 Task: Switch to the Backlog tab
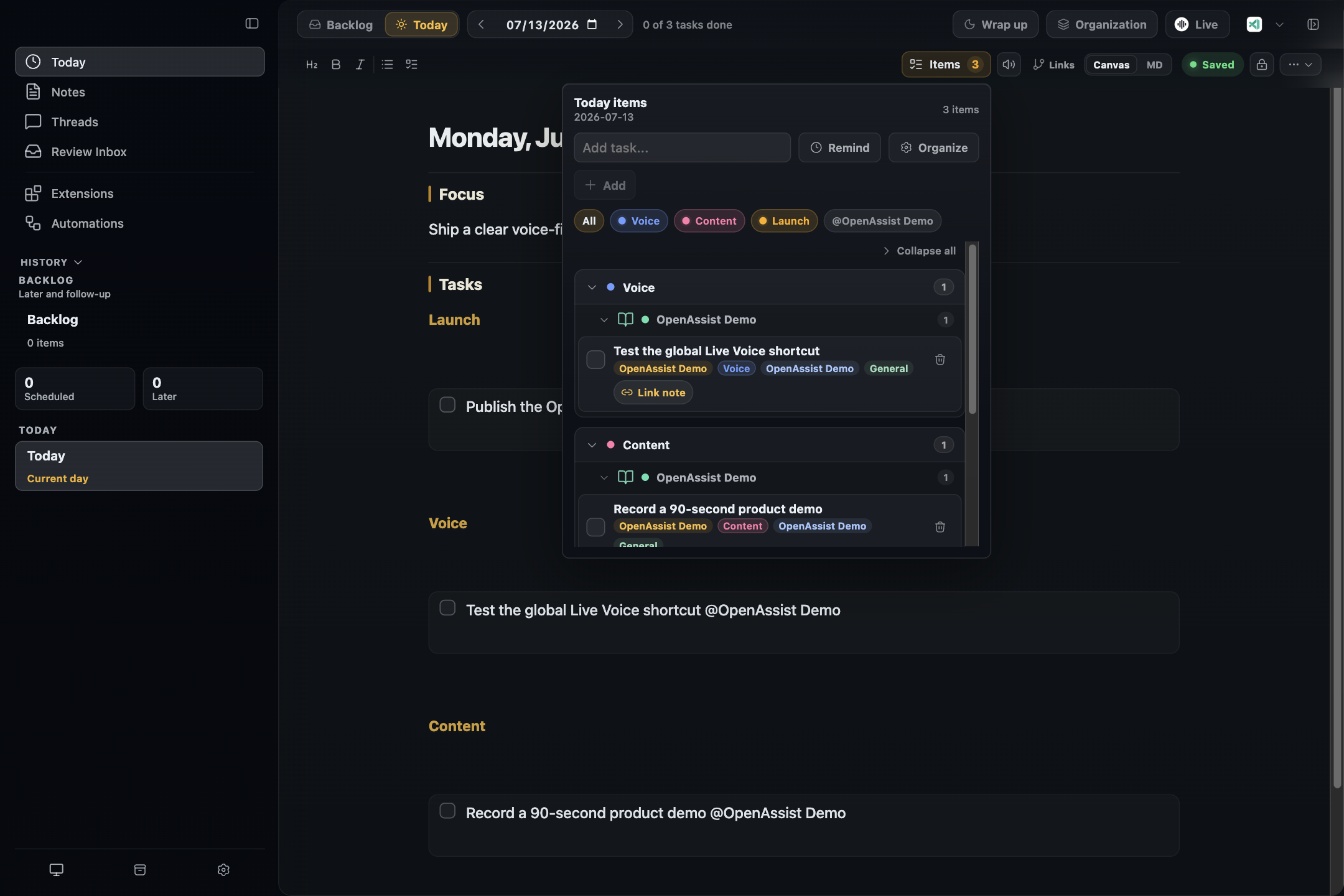(x=341, y=25)
